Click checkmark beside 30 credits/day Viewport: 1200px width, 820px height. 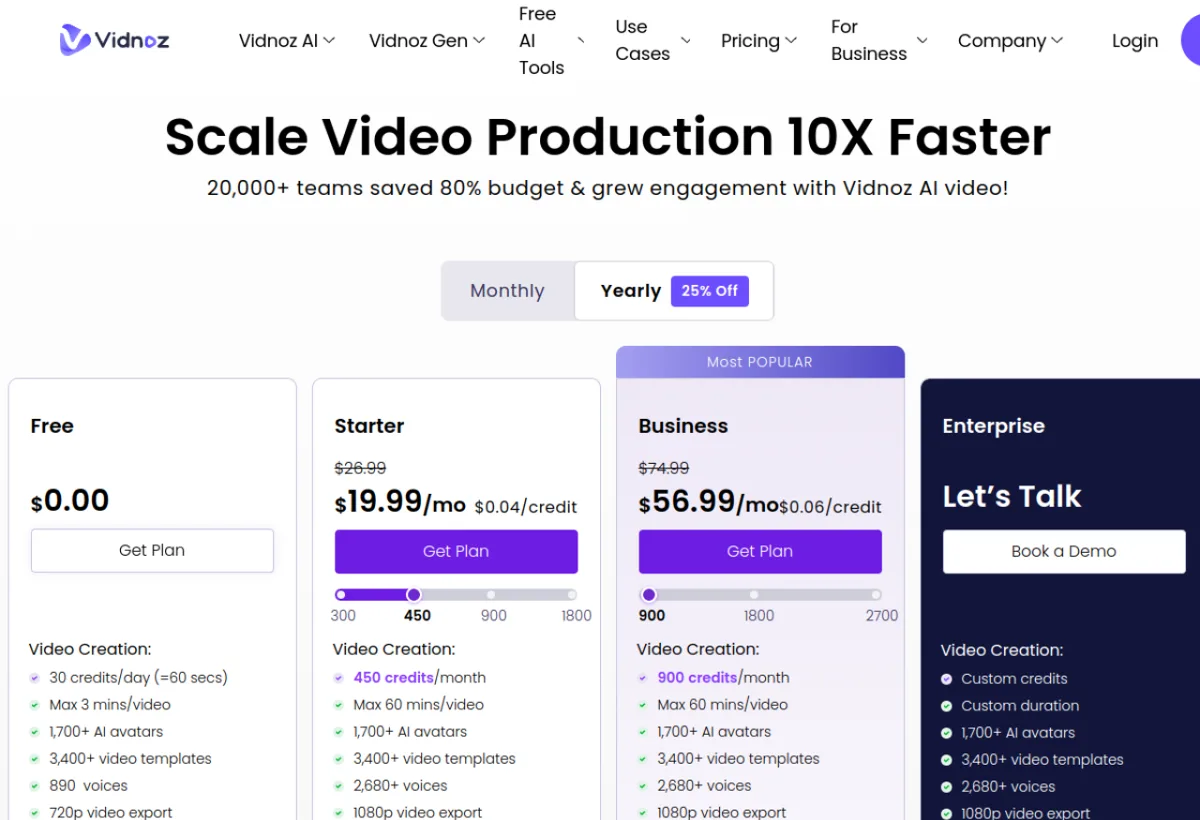(x=36, y=678)
